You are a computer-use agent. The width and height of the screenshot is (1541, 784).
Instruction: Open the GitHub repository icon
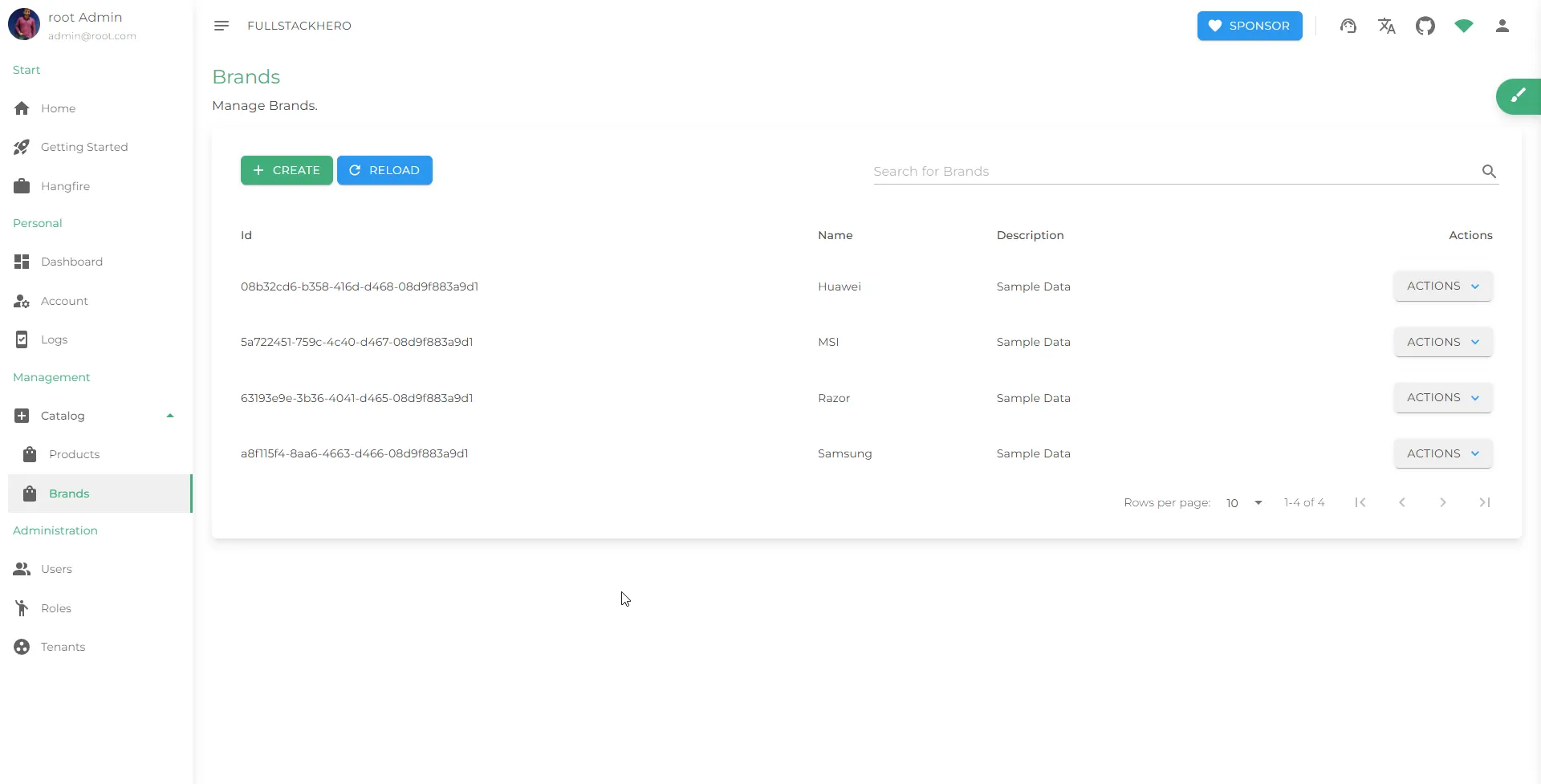(1426, 26)
